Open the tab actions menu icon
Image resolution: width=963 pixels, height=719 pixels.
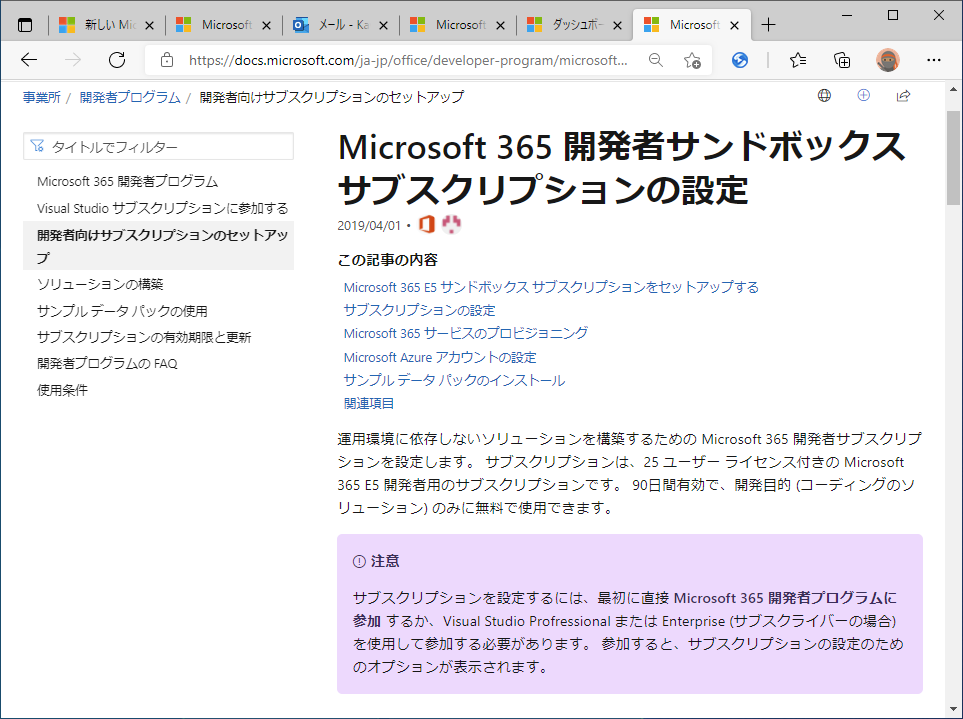[x=25, y=25]
